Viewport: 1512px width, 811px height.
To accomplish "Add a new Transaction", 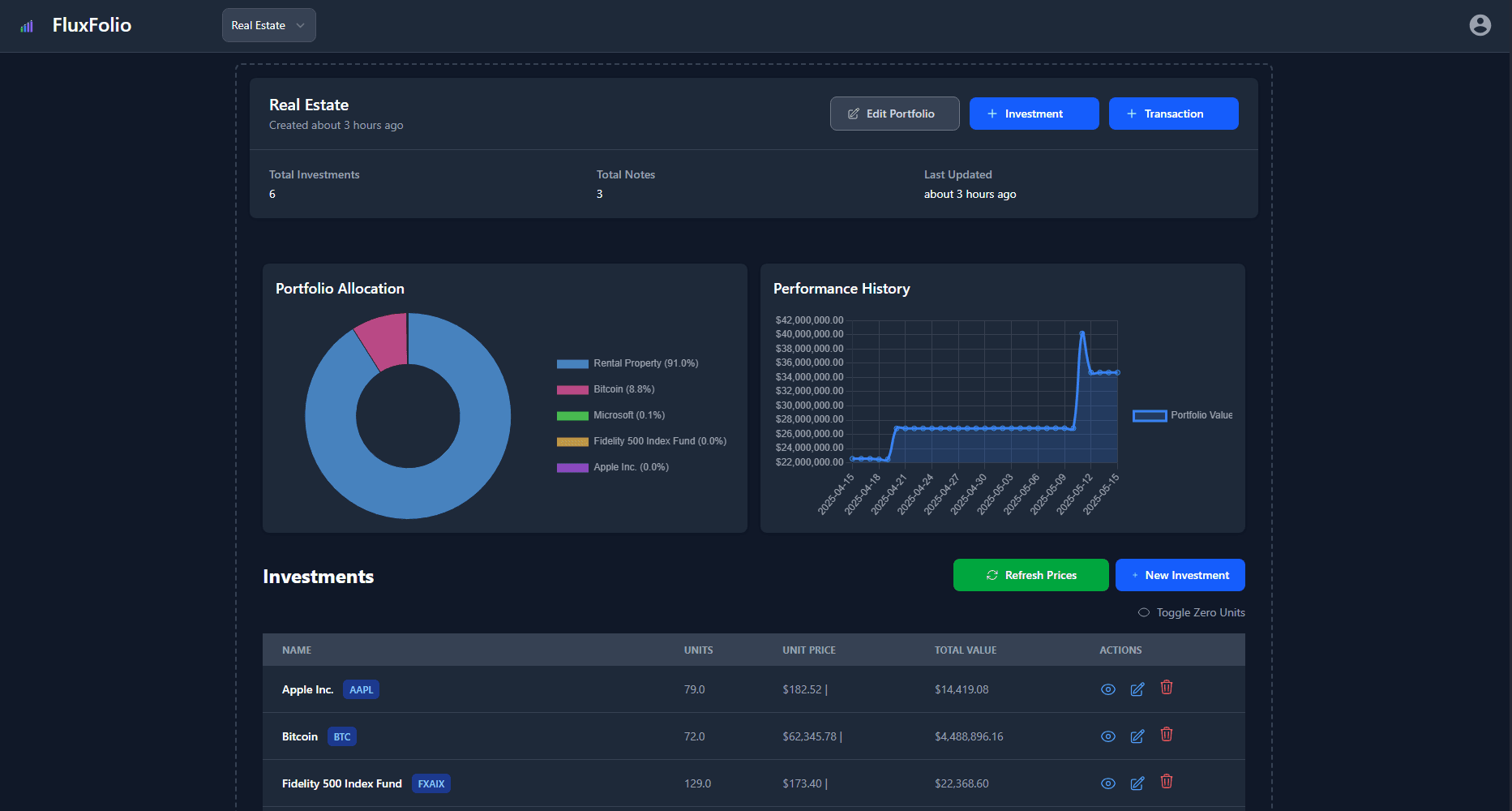I will pos(1172,114).
